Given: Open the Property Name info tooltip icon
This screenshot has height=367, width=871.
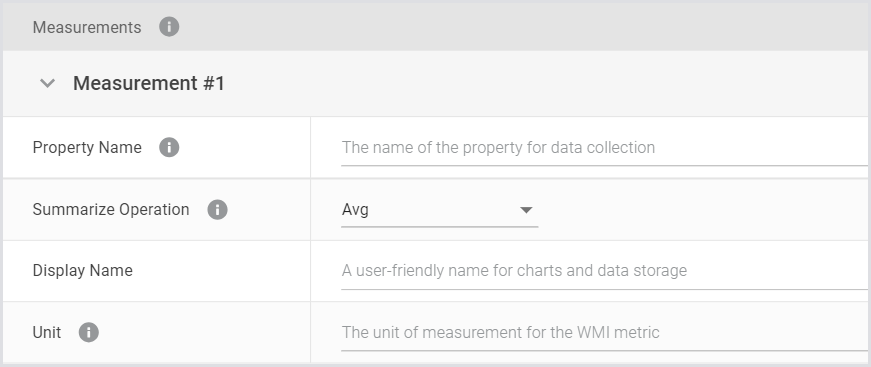Looking at the screenshot, I should tap(169, 148).
